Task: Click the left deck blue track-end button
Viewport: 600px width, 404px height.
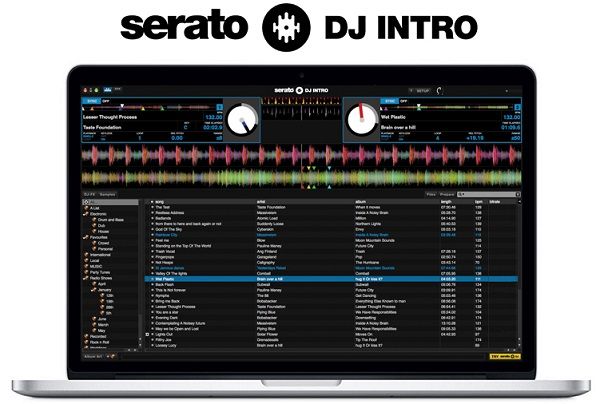Action: pyautogui.click(x=220, y=108)
